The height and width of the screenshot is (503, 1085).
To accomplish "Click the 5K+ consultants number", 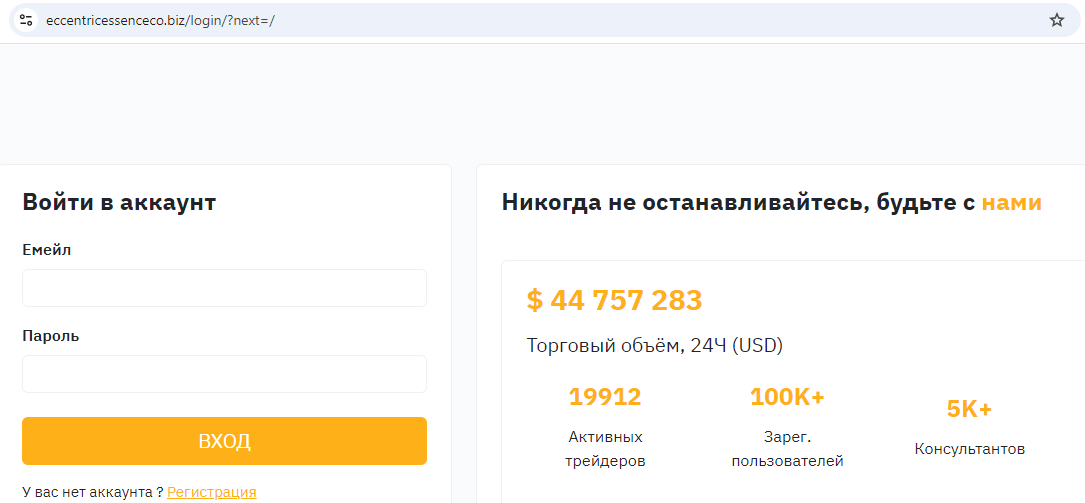I will pyautogui.click(x=969, y=410).
